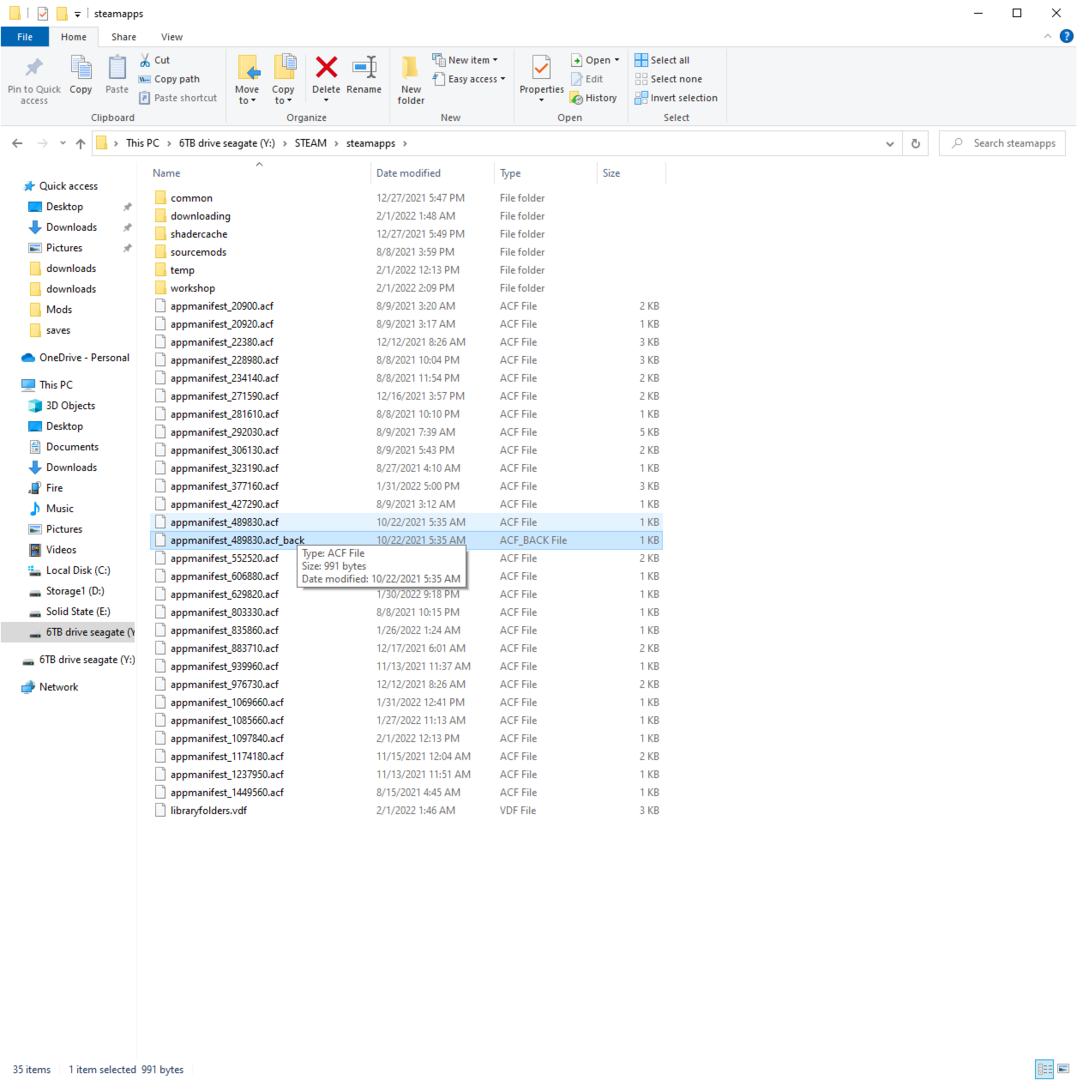Collapse the ribbon with the chevron
This screenshot has height=1080, width=1077.
tap(1047, 37)
